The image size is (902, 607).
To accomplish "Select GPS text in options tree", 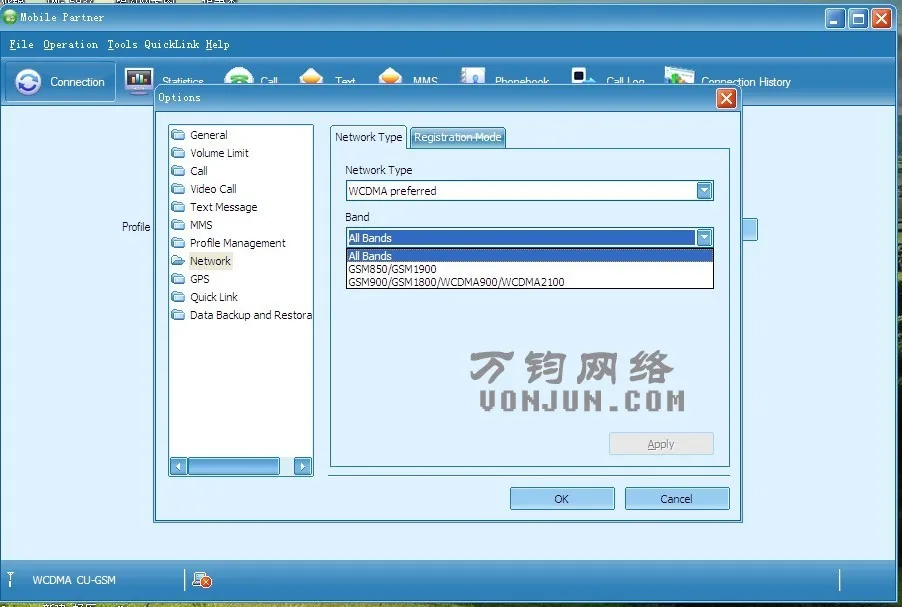I will [200, 278].
